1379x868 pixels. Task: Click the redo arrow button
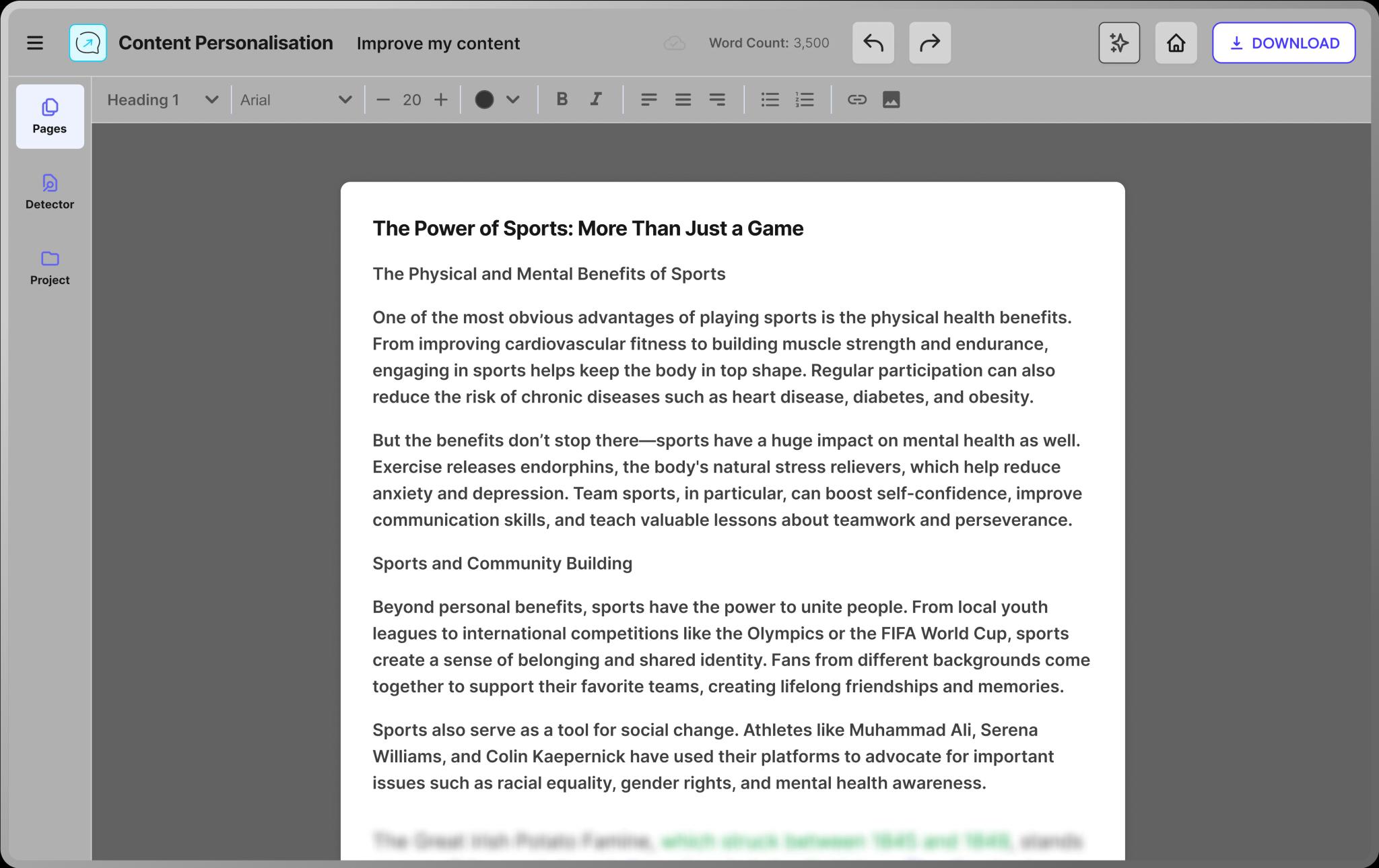pyautogui.click(x=929, y=43)
